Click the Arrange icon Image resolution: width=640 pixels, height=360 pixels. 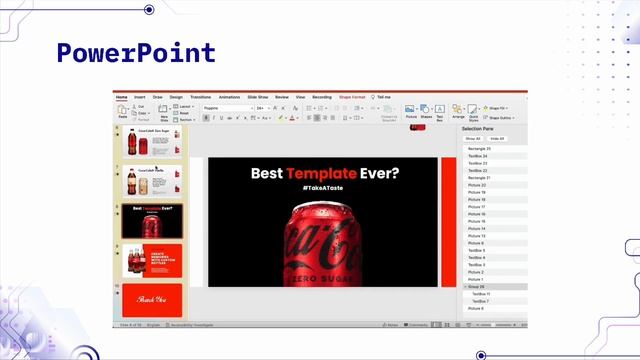click(457, 109)
